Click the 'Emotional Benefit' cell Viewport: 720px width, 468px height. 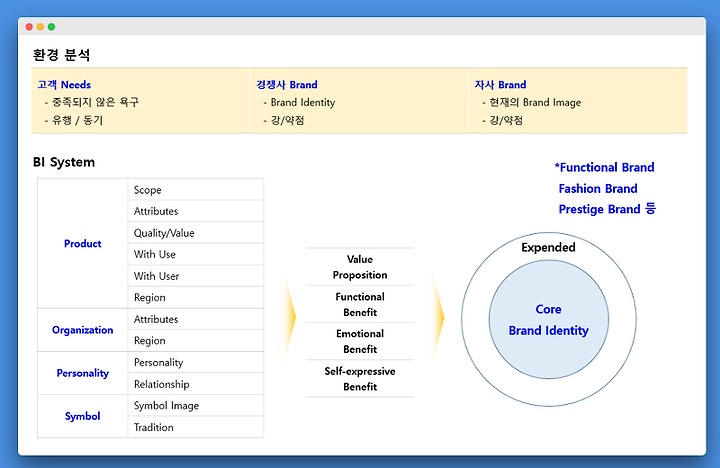coord(360,341)
